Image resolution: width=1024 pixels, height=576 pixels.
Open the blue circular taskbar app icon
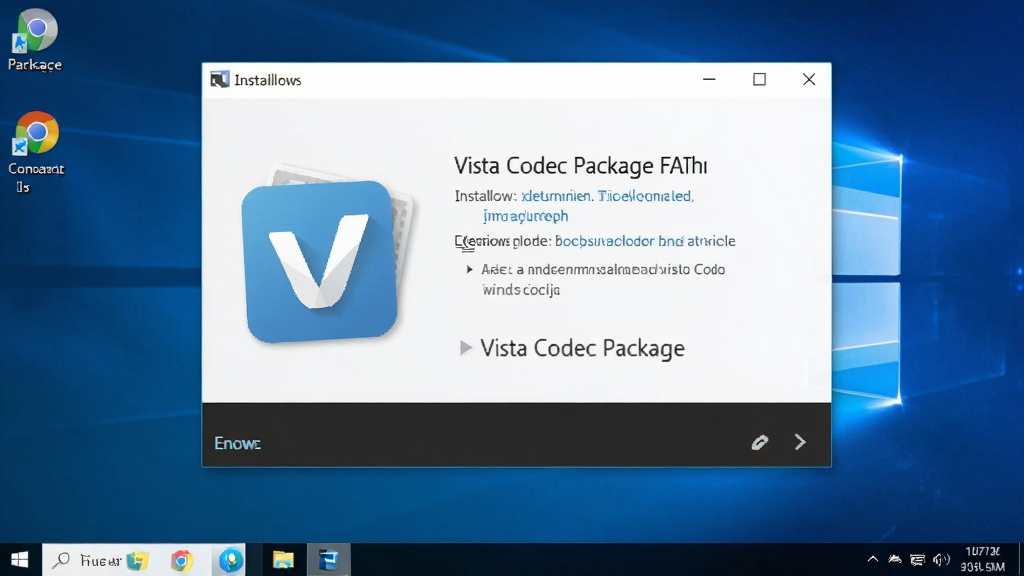pos(230,560)
